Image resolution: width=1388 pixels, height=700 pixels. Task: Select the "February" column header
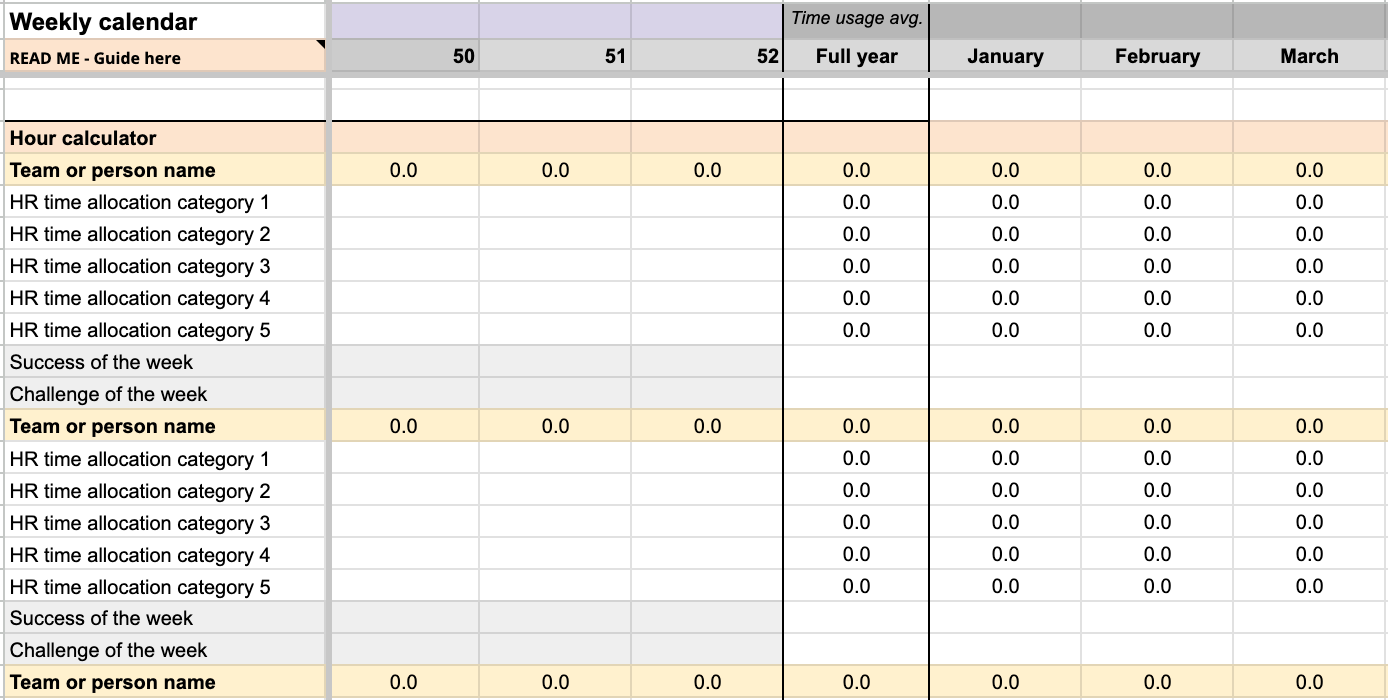(x=1157, y=56)
